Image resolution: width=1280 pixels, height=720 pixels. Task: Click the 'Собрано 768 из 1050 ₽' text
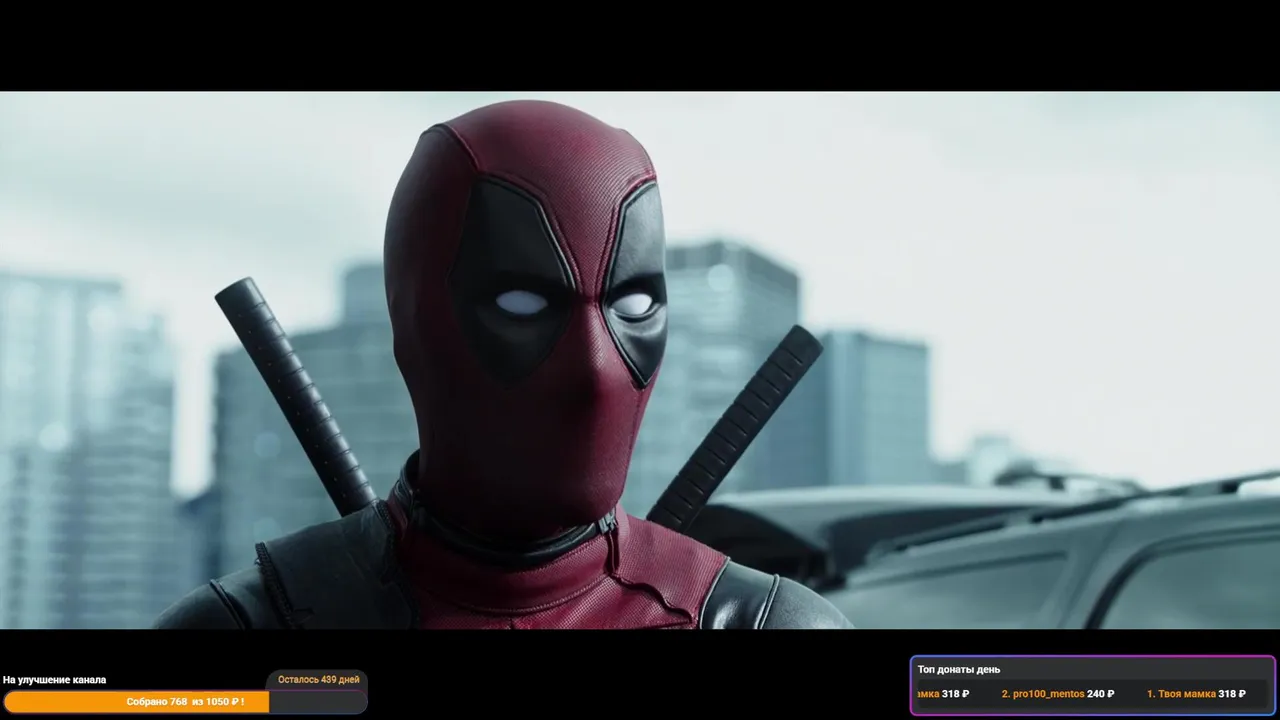point(185,702)
